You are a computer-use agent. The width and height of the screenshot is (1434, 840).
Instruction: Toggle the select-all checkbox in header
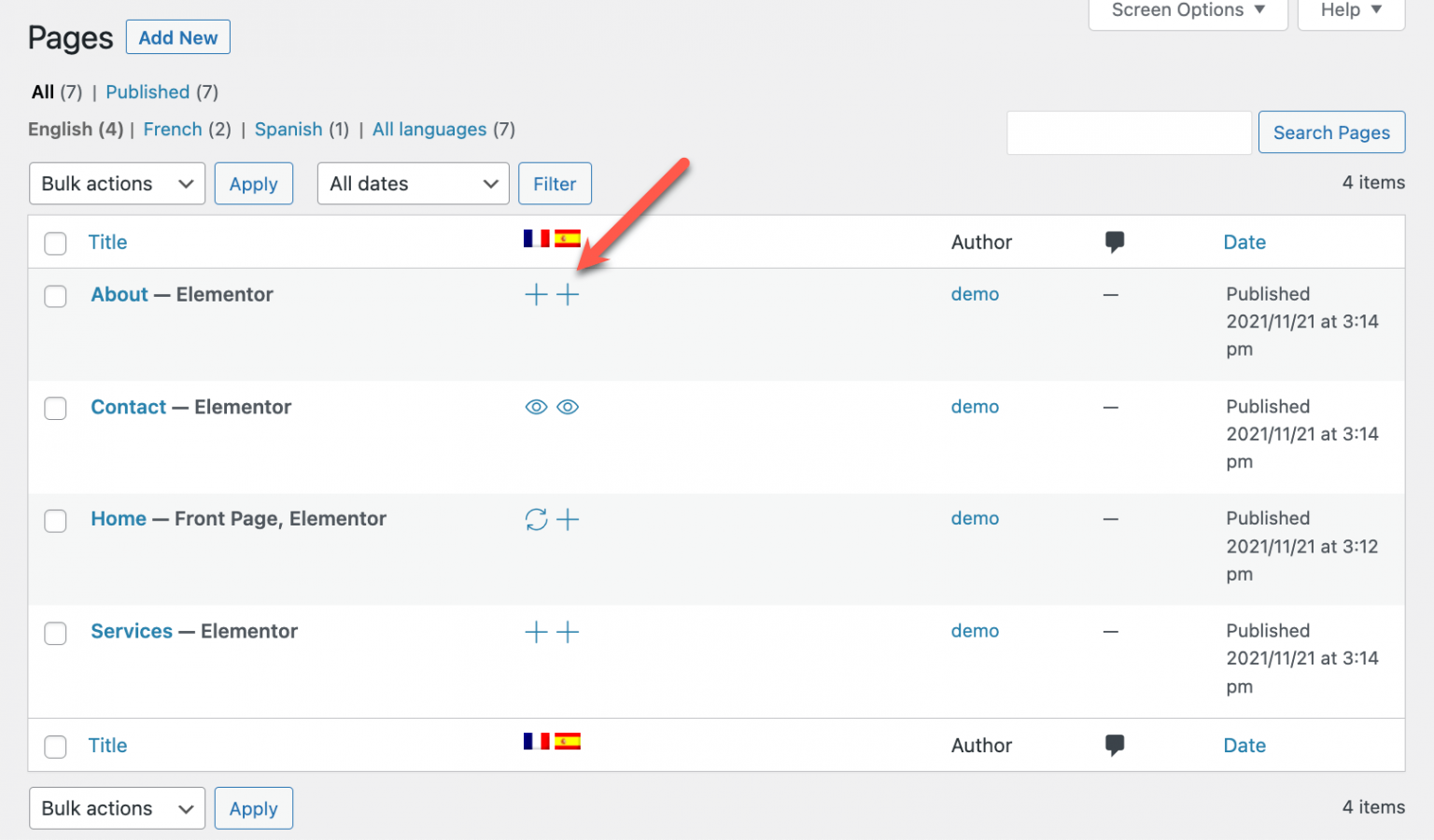[x=56, y=244]
